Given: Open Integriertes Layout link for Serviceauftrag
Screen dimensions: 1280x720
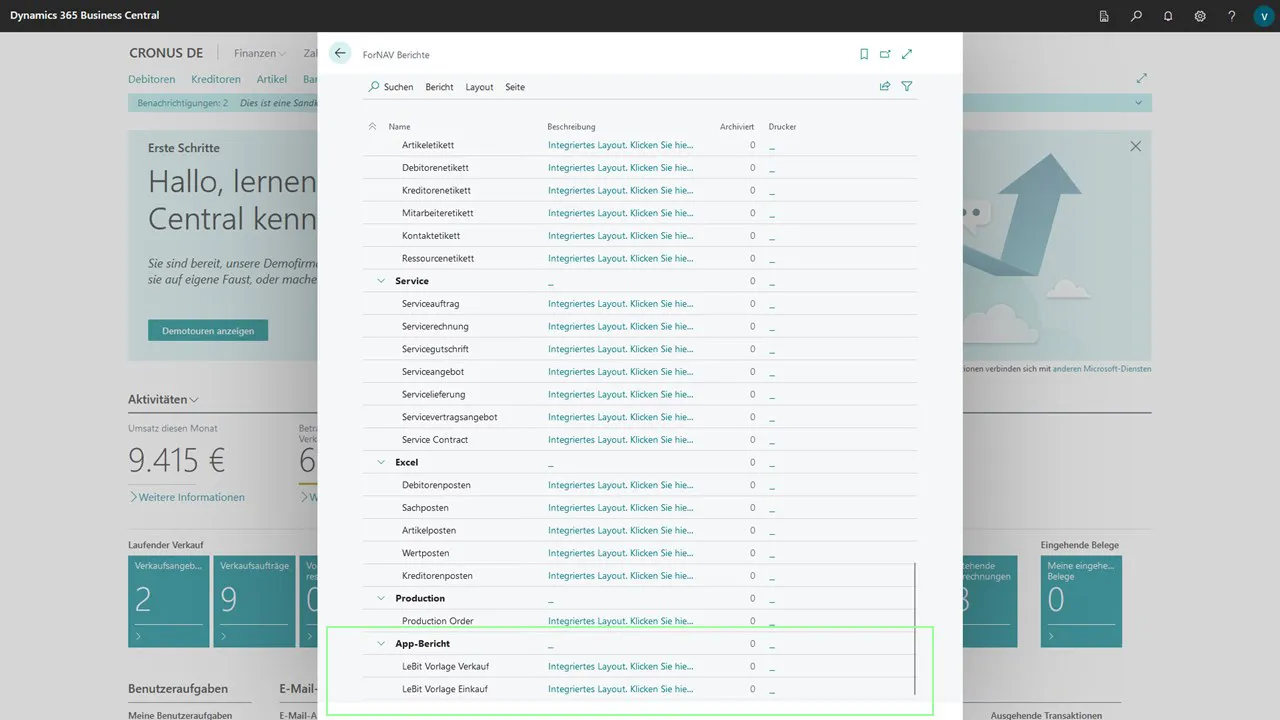Looking at the screenshot, I should point(620,304).
